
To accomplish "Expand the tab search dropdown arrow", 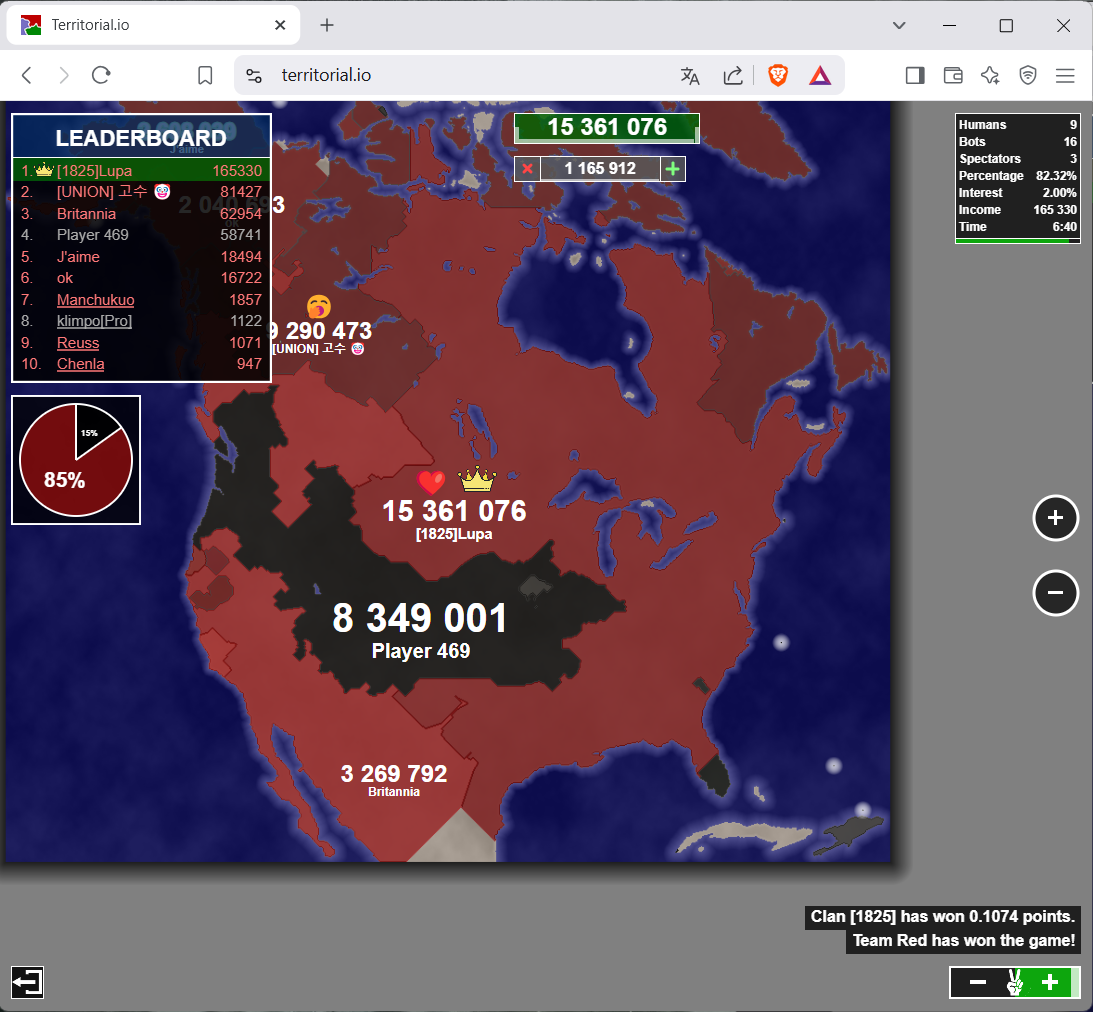I will click(x=899, y=25).
